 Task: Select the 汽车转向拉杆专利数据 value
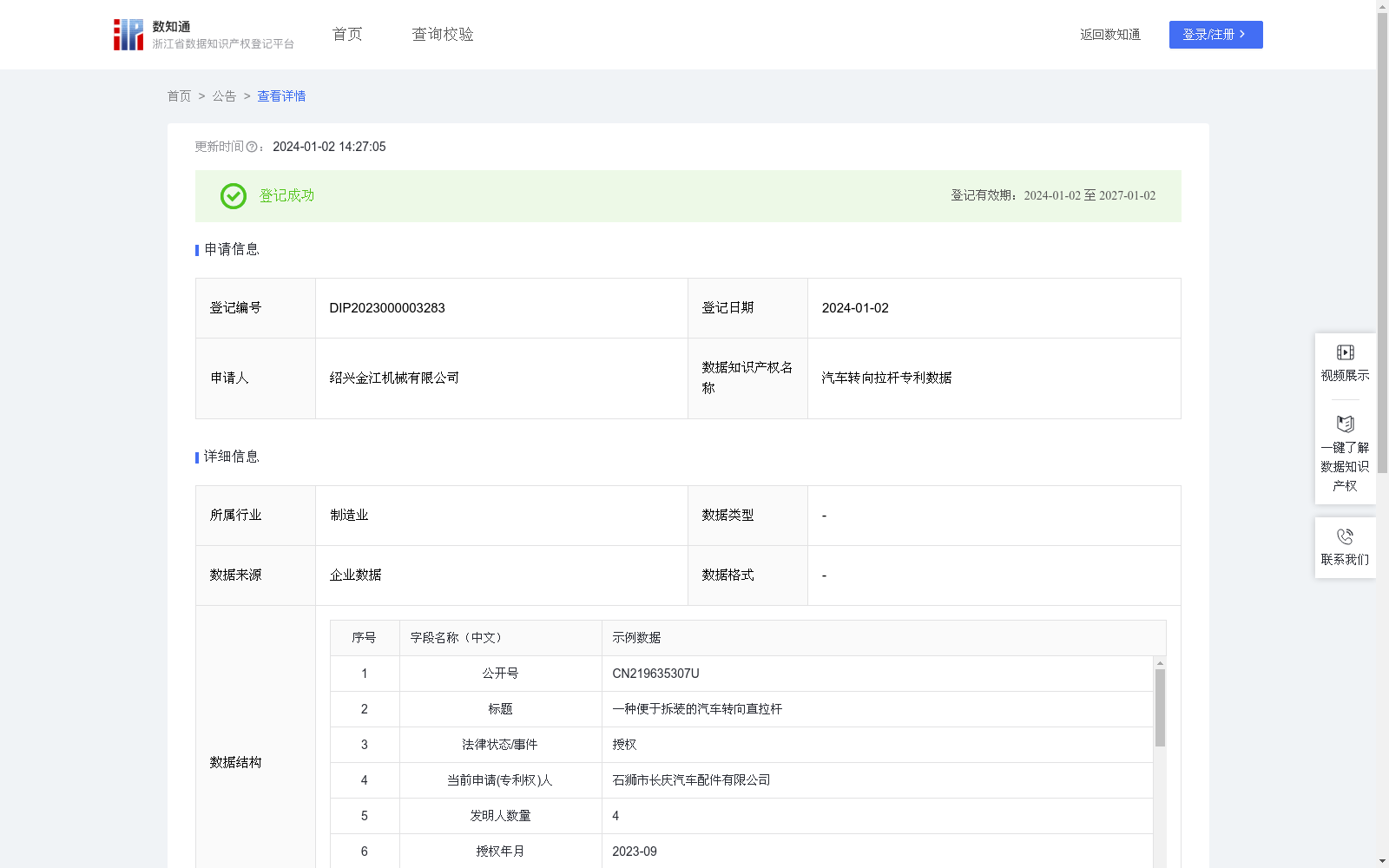(886, 378)
